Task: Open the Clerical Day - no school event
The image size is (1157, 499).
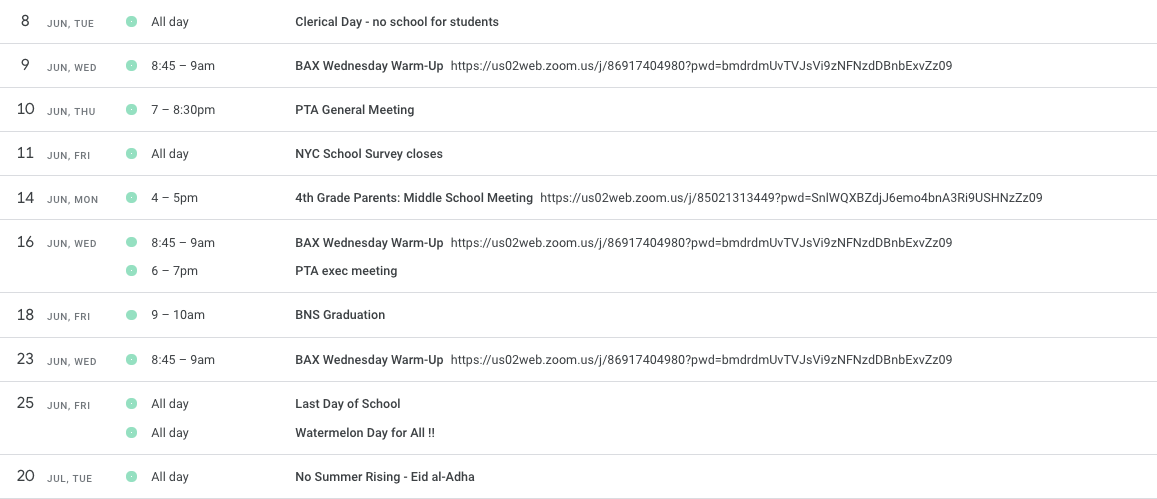Action: pyautogui.click(x=397, y=22)
